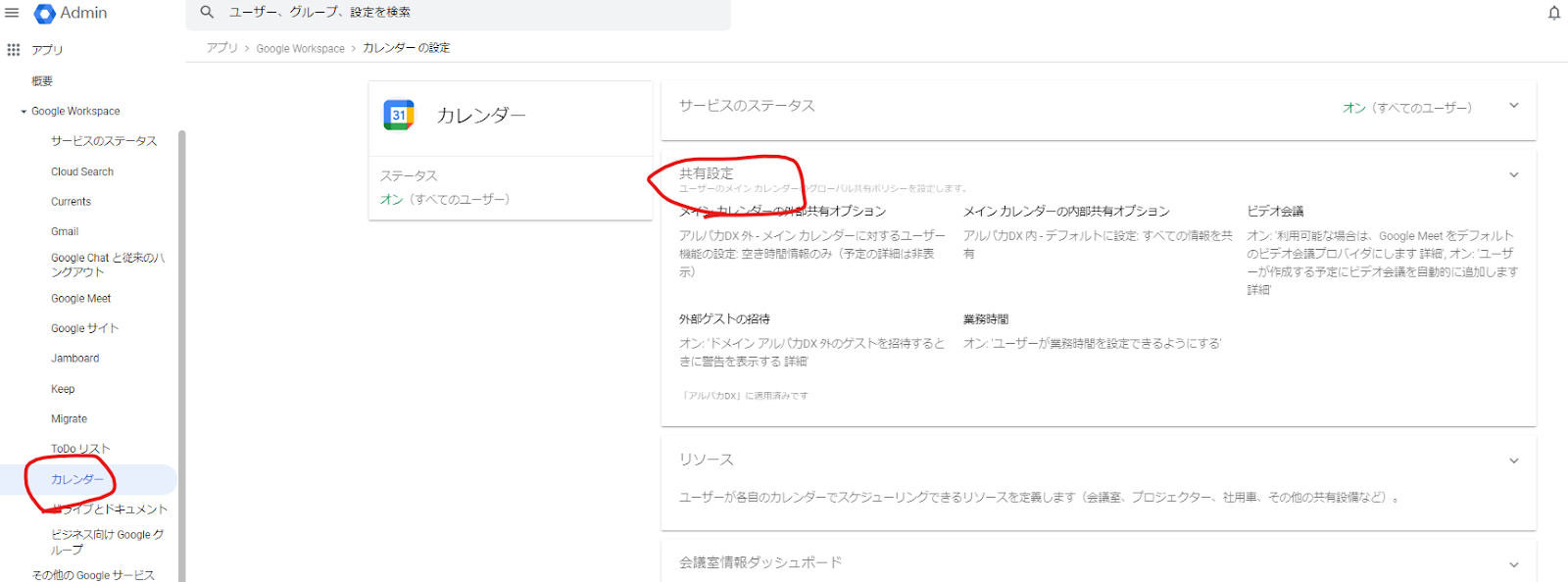
Task: Collapse the Google Workspace tree arrow
Action: pyautogui.click(x=24, y=112)
